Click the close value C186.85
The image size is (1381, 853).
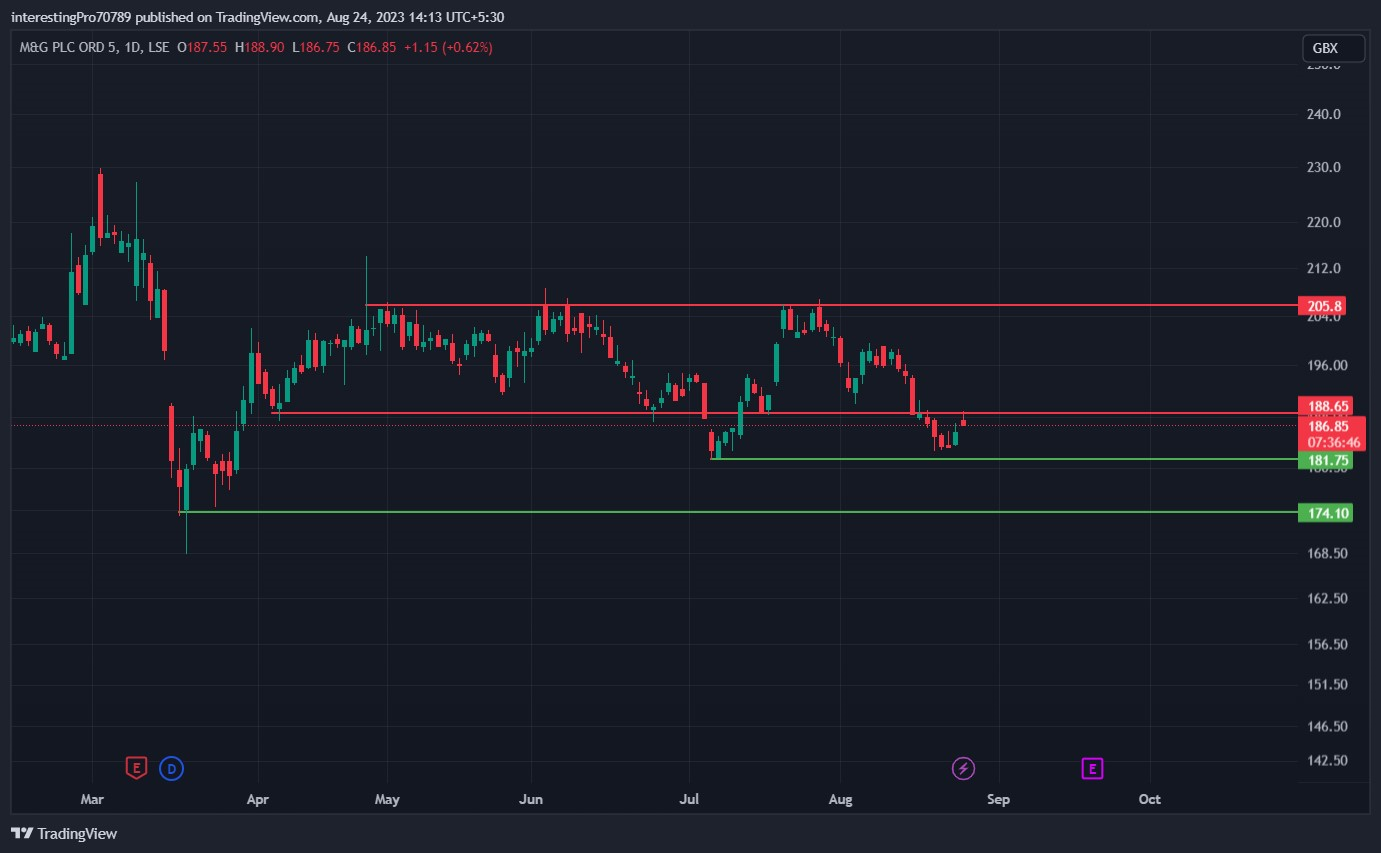(x=372, y=48)
